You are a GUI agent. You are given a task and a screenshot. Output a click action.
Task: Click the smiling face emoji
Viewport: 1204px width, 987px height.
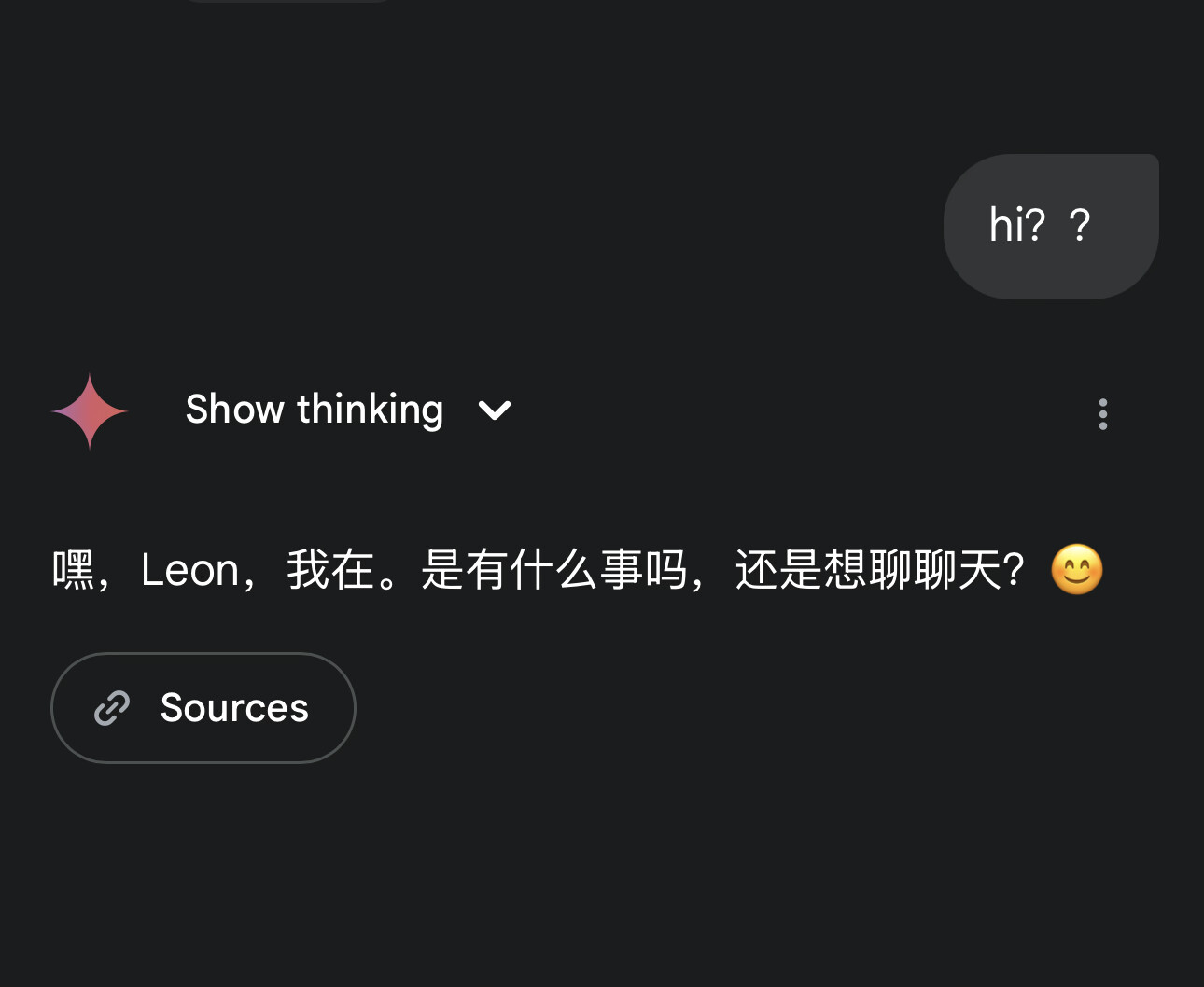click(x=1077, y=569)
